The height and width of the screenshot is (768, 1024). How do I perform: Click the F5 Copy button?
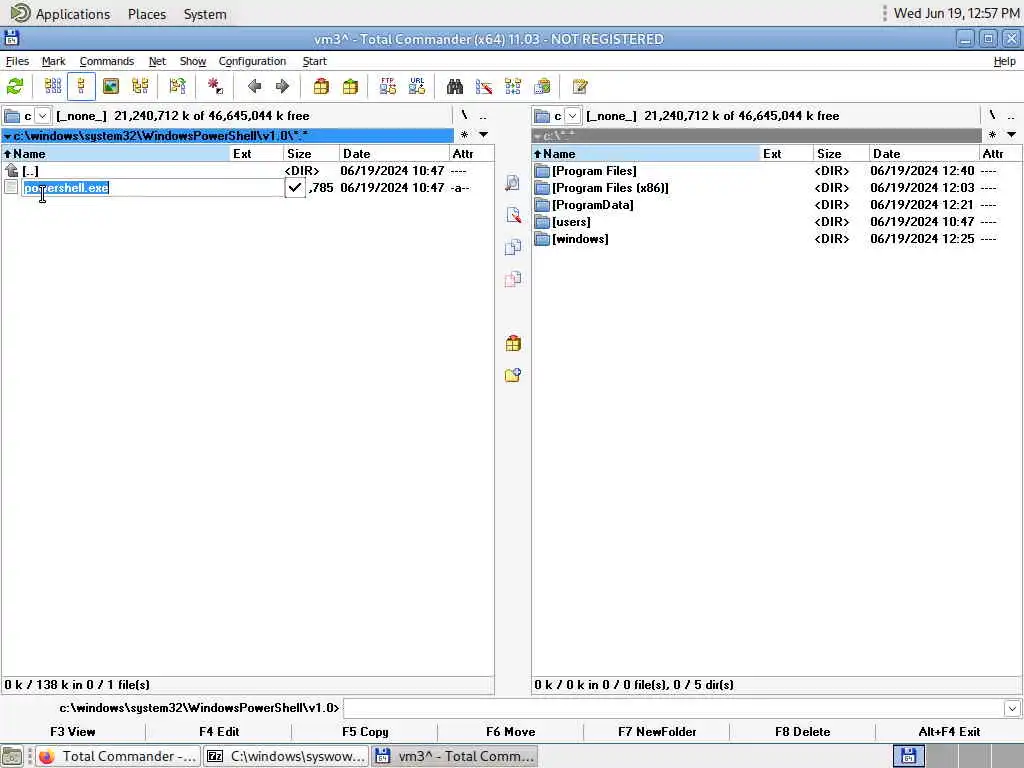click(x=365, y=731)
